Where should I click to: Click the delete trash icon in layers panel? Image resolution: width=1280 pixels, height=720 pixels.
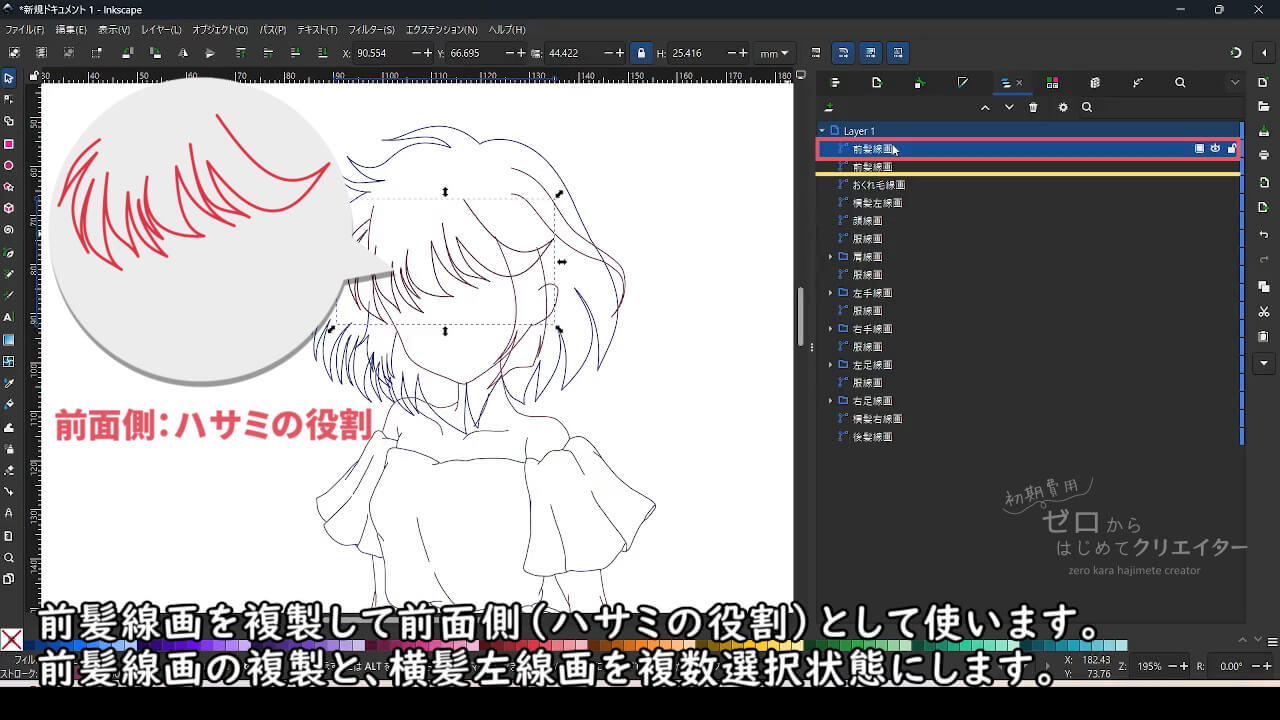click(x=1033, y=108)
